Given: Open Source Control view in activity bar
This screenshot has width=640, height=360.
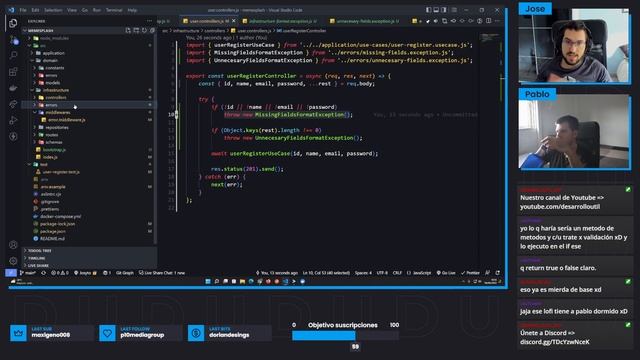Looking at the screenshot, I should [13, 40].
